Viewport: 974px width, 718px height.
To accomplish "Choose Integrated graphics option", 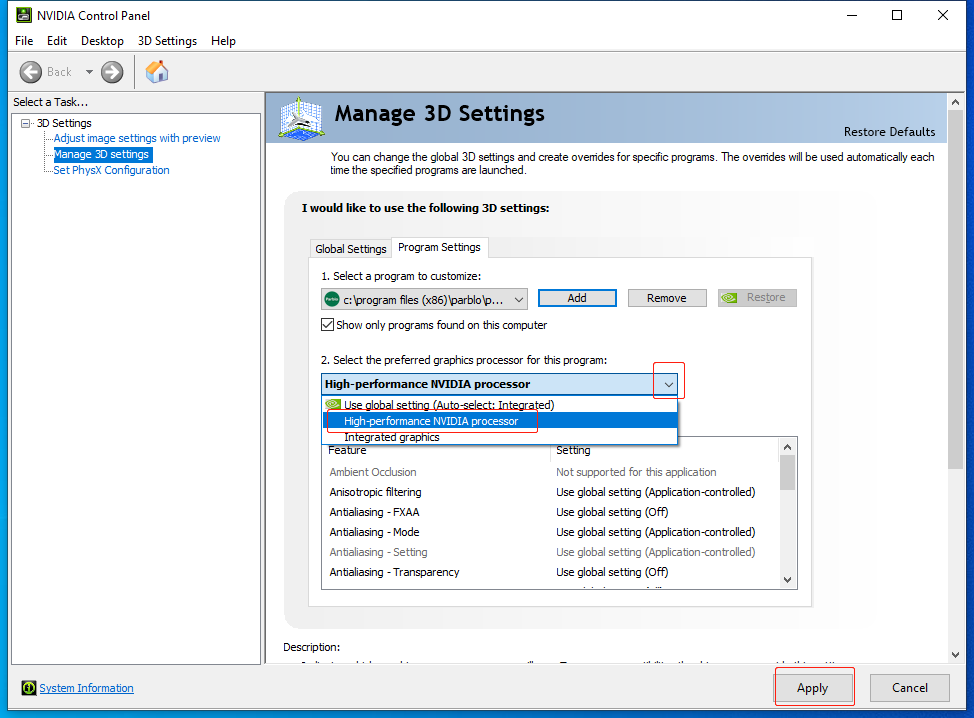I will 500,437.
